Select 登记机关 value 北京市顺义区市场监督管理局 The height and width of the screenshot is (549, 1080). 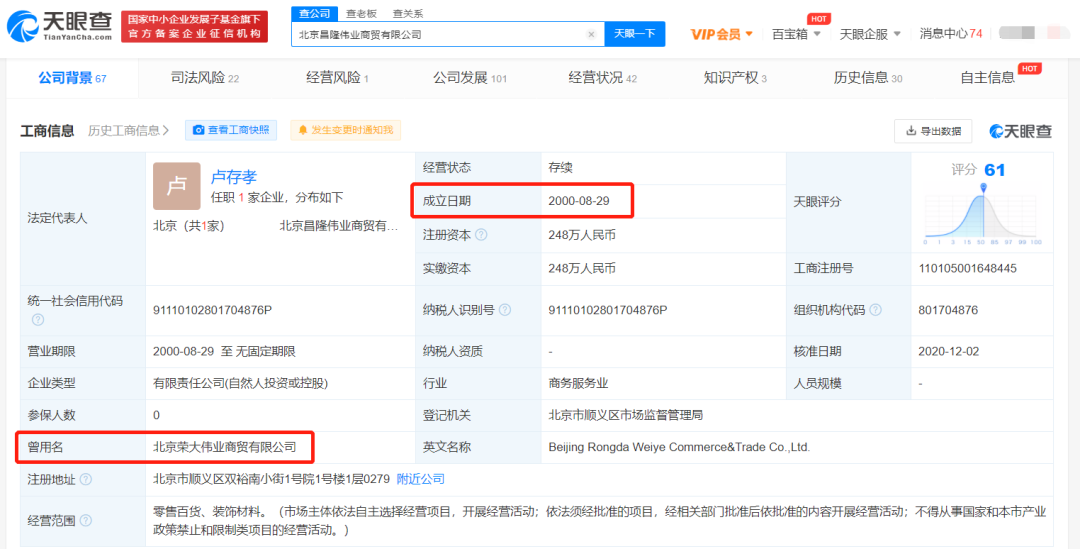(625, 415)
